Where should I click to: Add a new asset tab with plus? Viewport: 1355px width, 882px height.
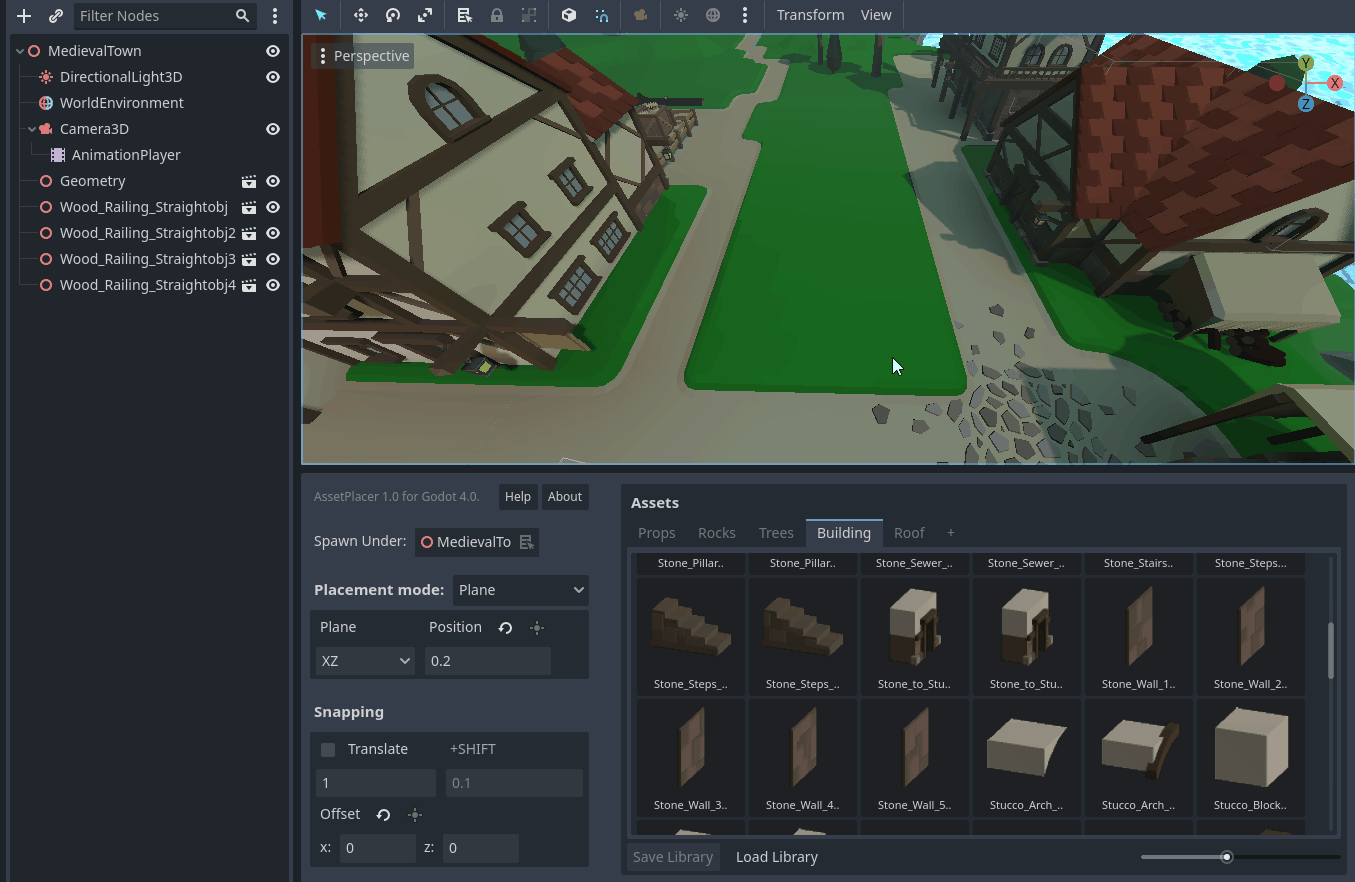click(x=951, y=533)
